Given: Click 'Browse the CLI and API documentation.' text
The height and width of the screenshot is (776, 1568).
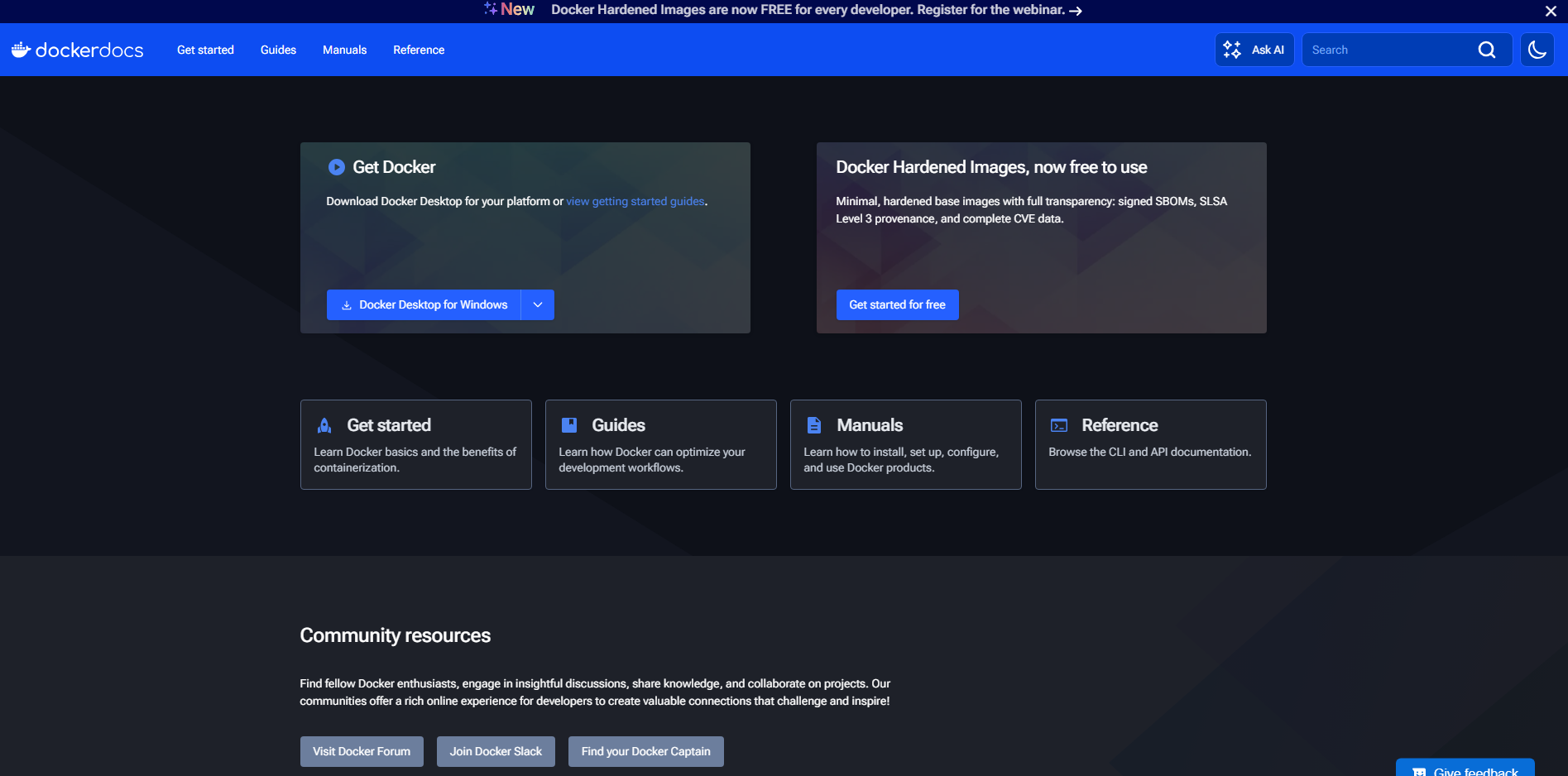Looking at the screenshot, I should point(1149,452).
